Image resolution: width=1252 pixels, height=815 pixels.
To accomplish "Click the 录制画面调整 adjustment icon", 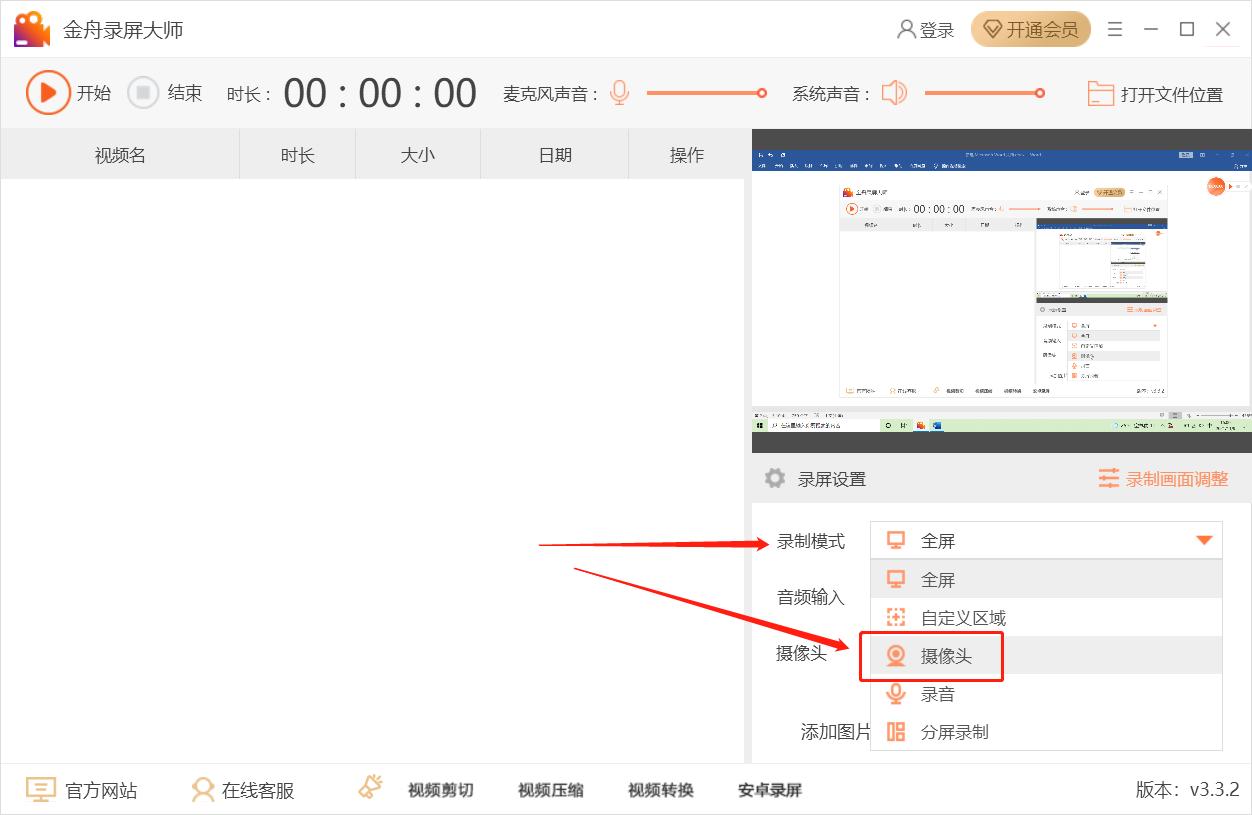I will 1109,478.
